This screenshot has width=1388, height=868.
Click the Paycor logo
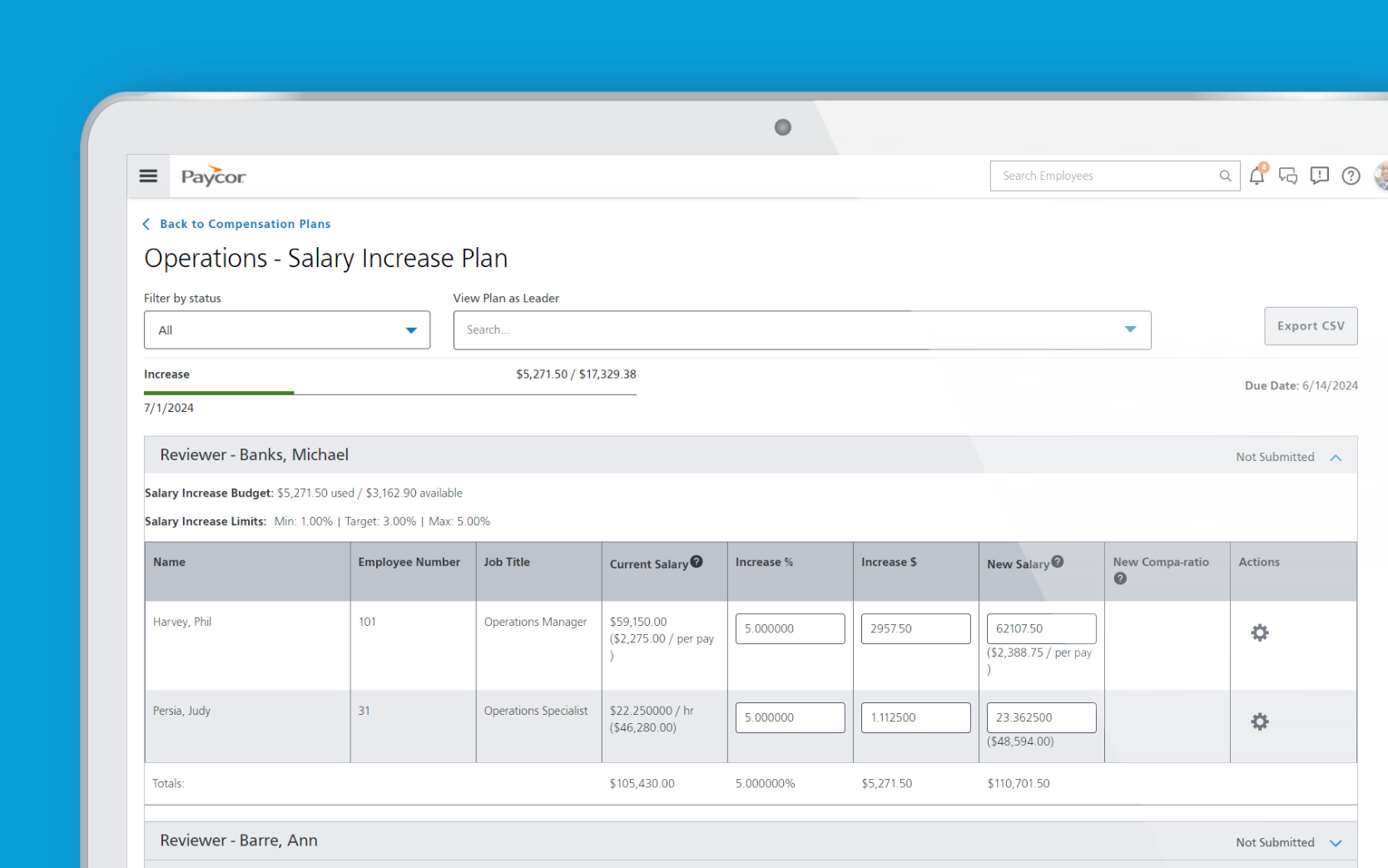tap(212, 176)
